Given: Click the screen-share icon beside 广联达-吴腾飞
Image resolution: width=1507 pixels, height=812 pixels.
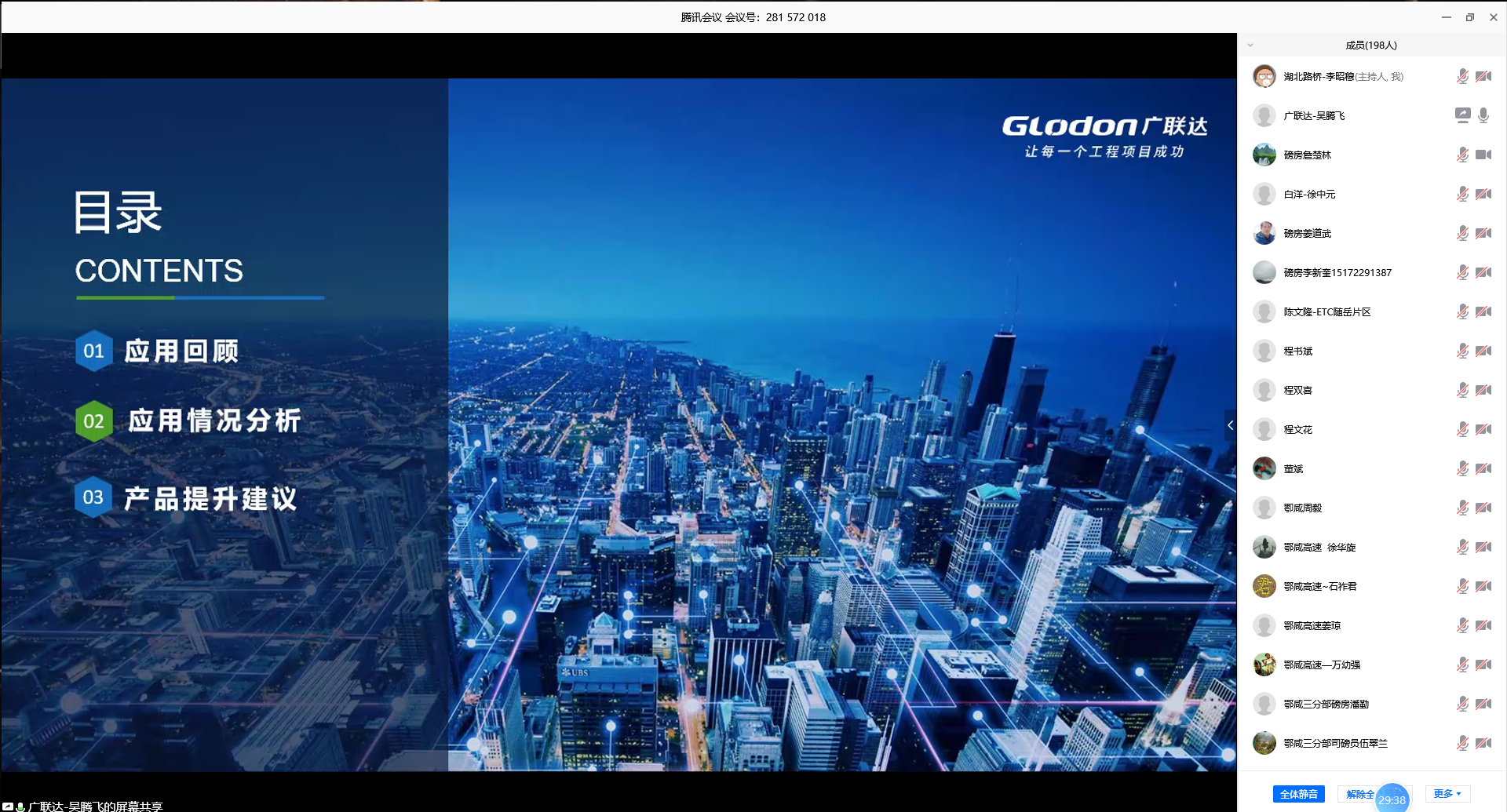Looking at the screenshot, I should tap(1461, 115).
